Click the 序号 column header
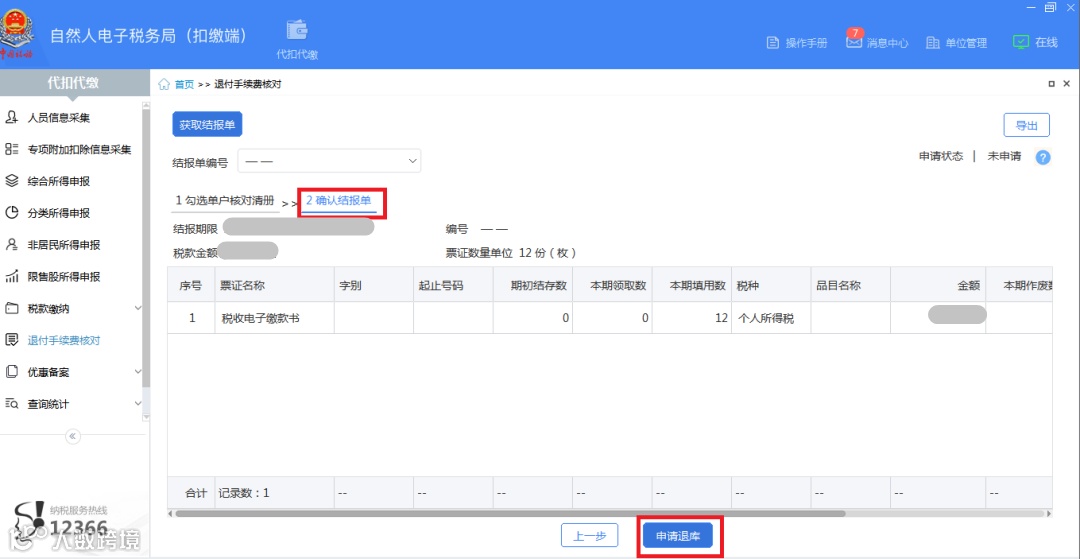The width and height of the screenshot is (1080, 559). coord(191,285)
